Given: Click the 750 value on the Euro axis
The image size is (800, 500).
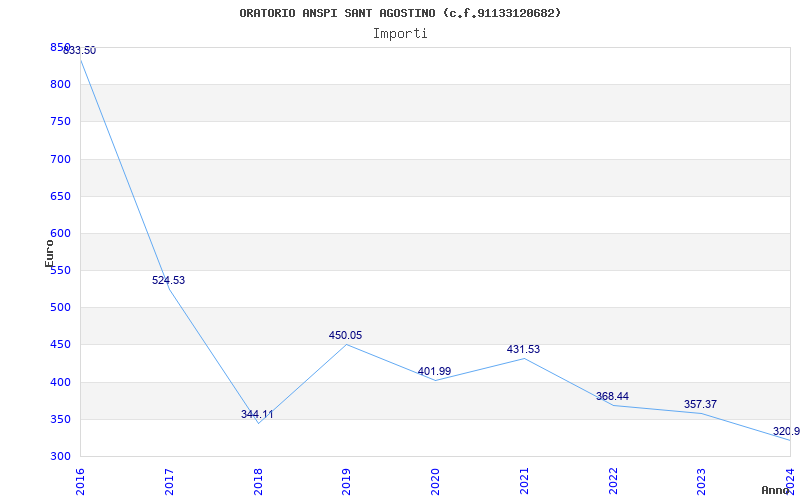Looking at the screenshot, I should [x=59, y=122].
